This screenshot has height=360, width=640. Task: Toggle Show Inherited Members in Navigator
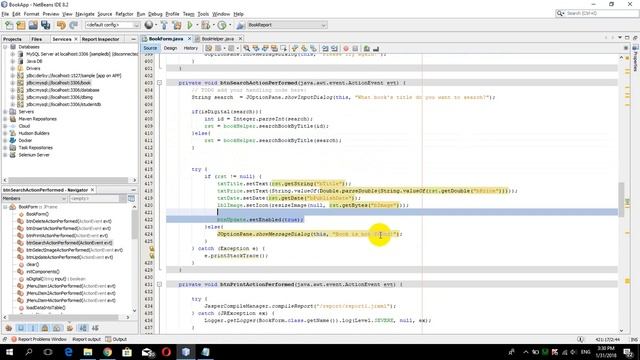(x=9, y=328)
